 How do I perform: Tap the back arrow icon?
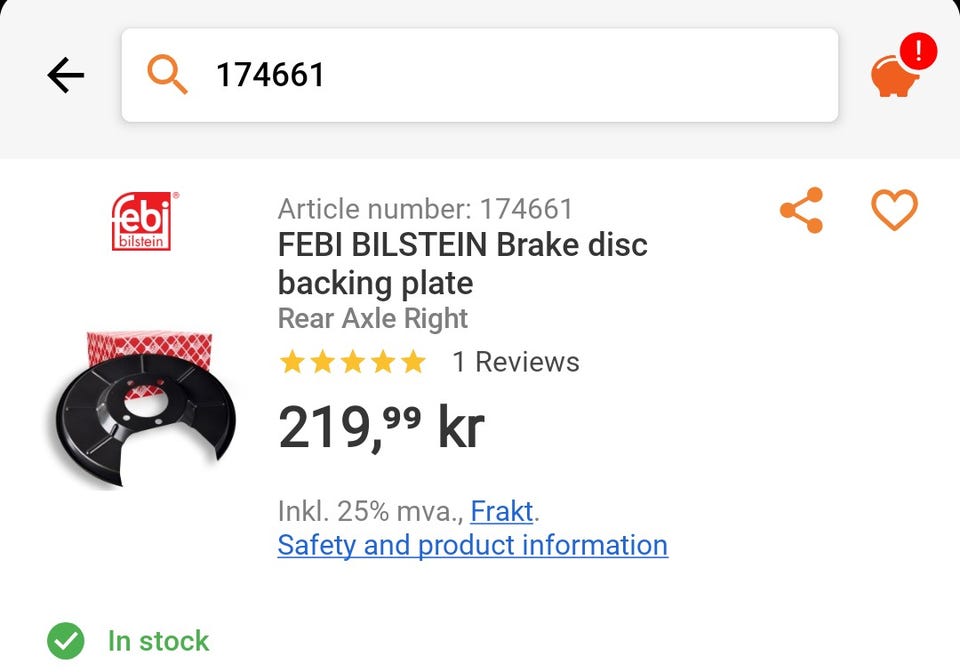pyautogui.click(x=66, y=75)
